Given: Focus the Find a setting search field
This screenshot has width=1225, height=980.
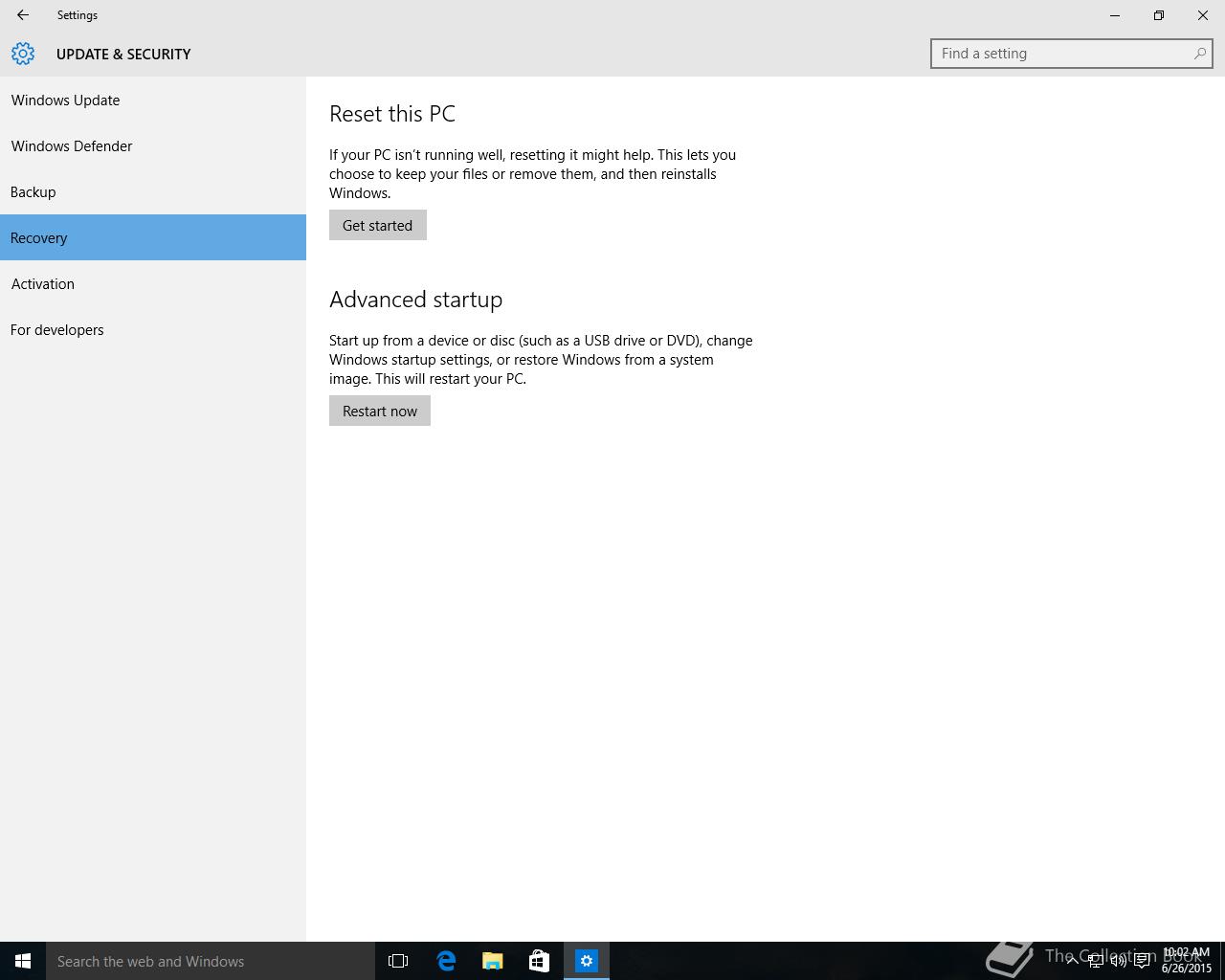Looking at the screenshot, I should pos(1071,54).
